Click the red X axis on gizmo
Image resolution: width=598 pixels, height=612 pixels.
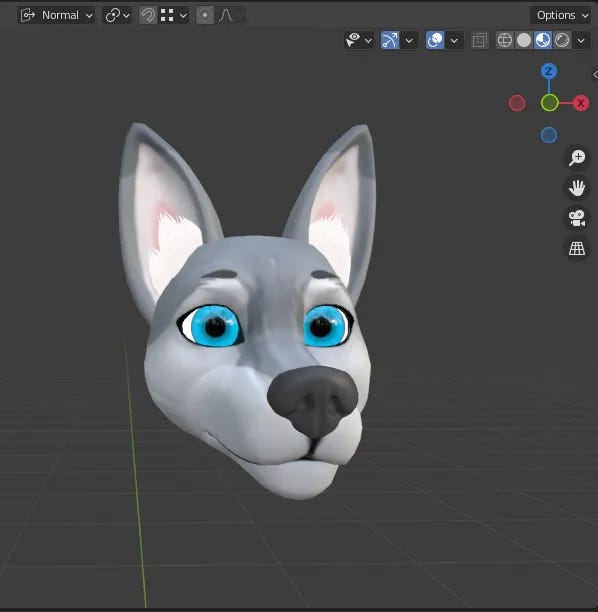(581, 103)
